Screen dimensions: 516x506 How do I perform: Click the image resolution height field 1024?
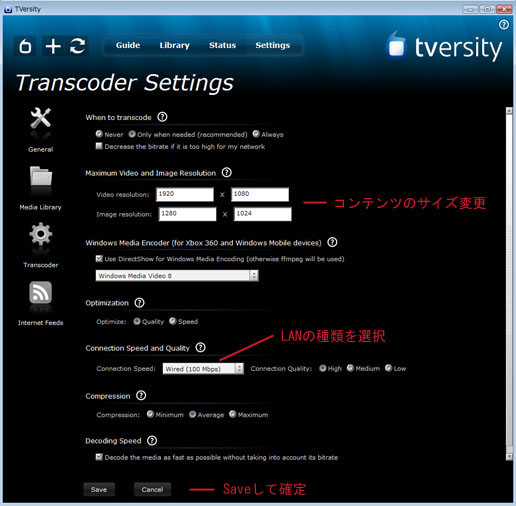pos(263,214)
